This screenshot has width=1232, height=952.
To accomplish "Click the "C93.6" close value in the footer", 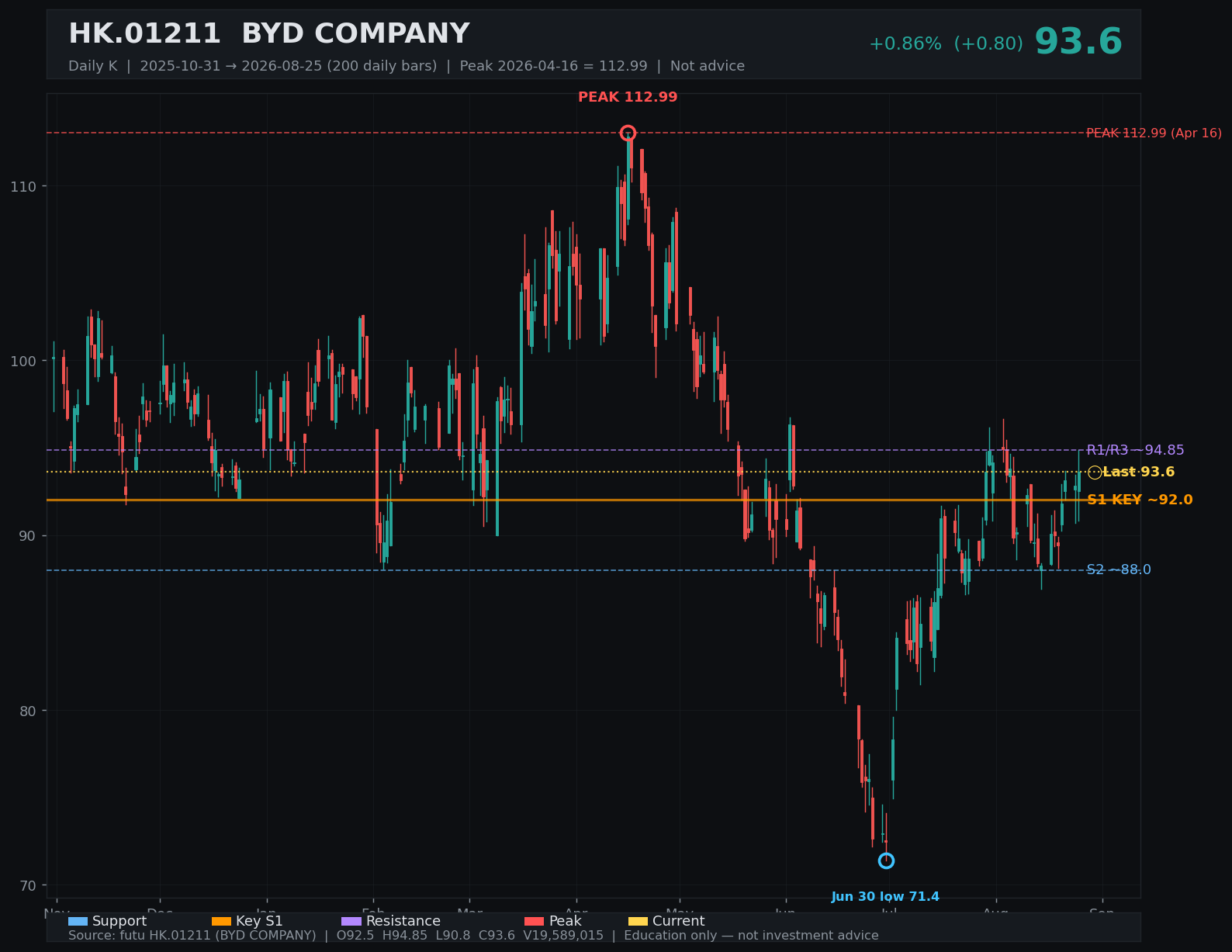I will click(x=497, y=936).
